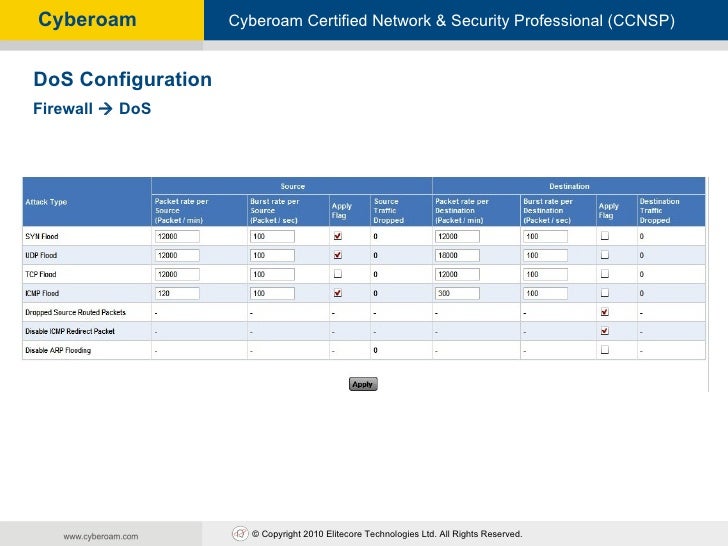Click the ICMP Flood row label
The image size is (728, 546).
42,293
